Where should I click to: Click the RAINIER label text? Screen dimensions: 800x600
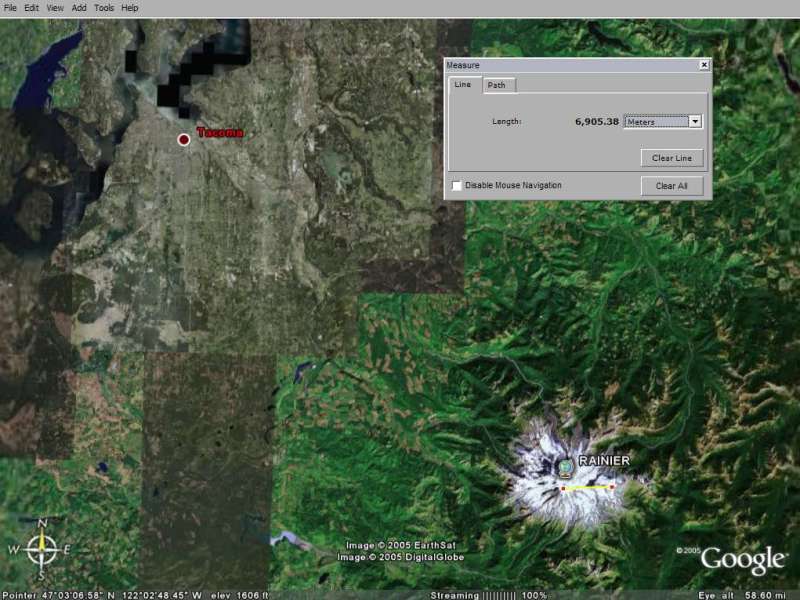[x=604, y=461]
